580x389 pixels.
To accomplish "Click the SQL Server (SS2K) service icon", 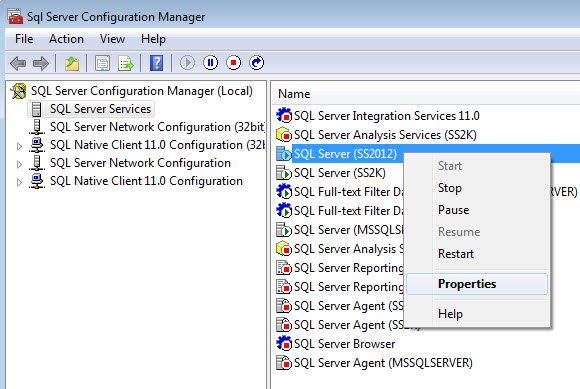I will [284, 172].
